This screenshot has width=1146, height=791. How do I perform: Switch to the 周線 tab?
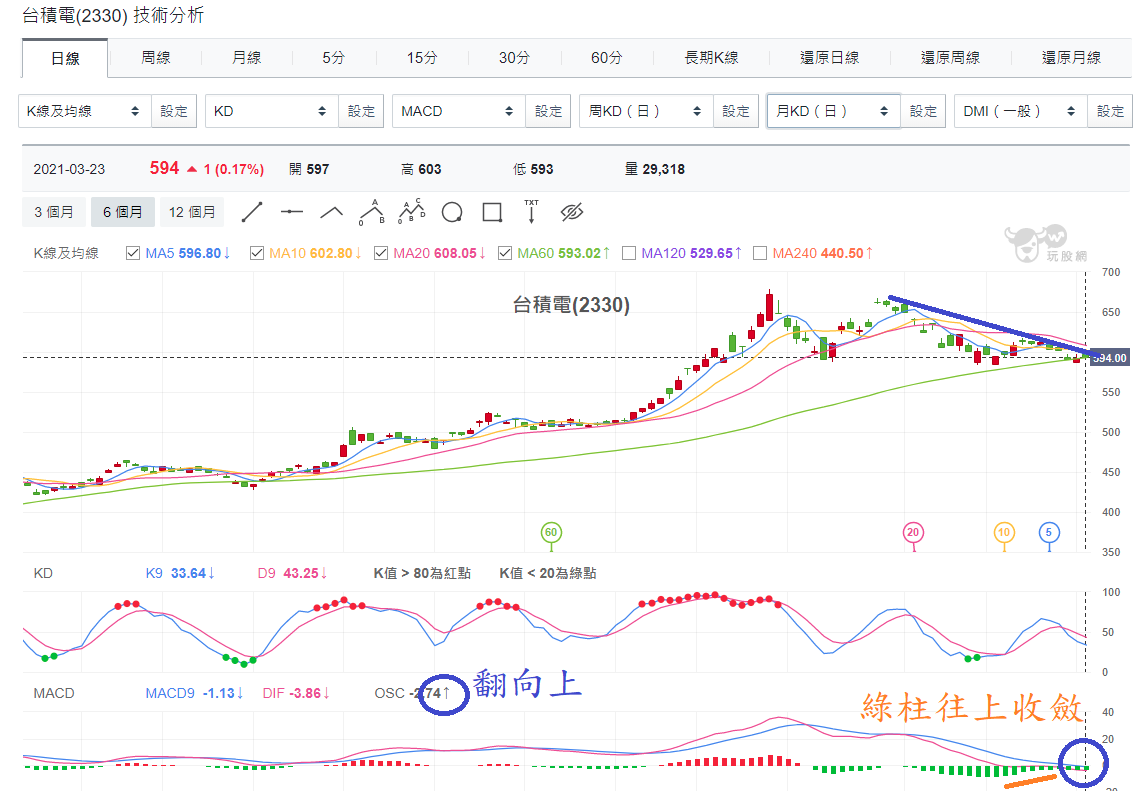(156, 58)
